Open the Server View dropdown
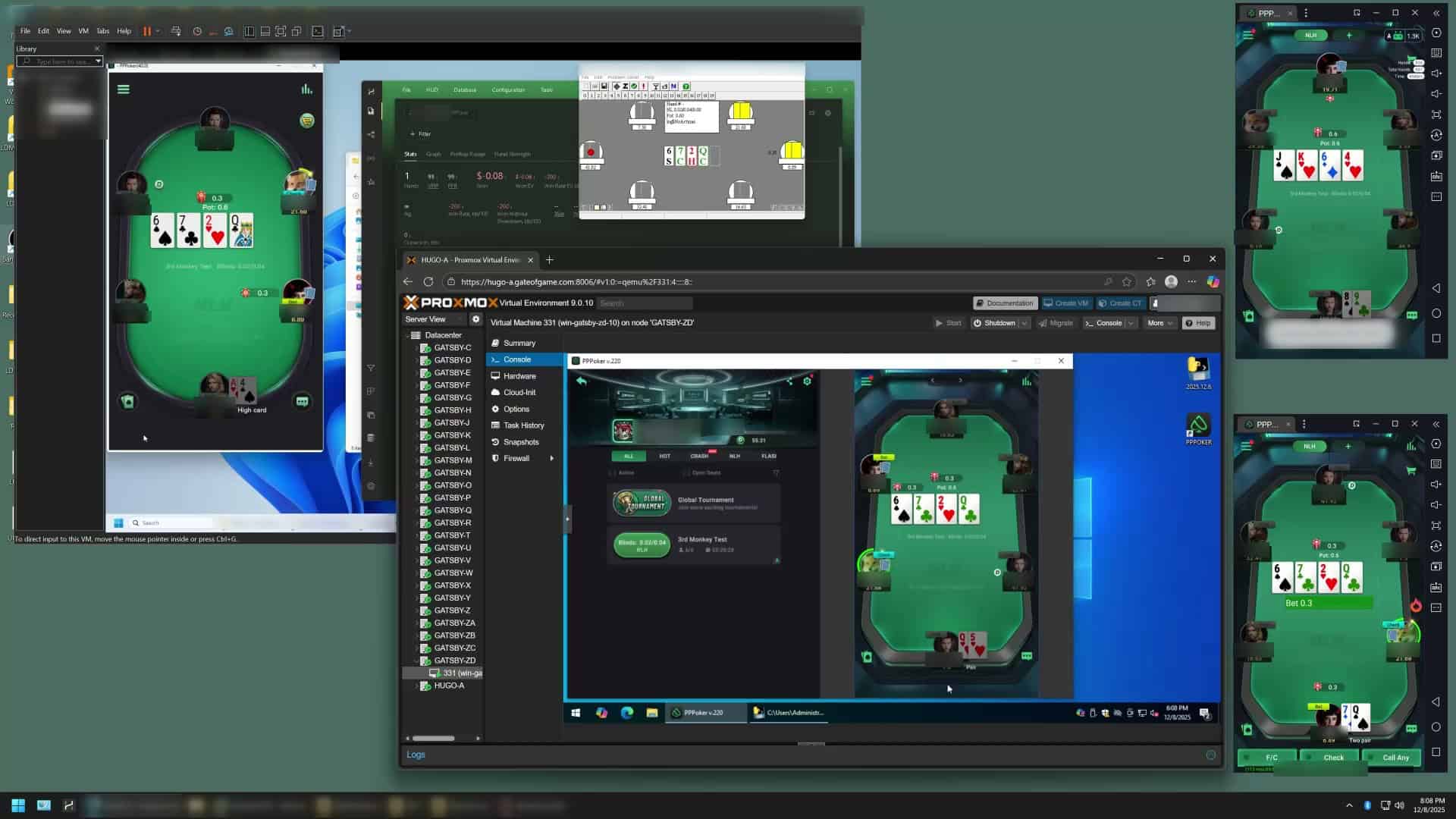 [434, 319]
